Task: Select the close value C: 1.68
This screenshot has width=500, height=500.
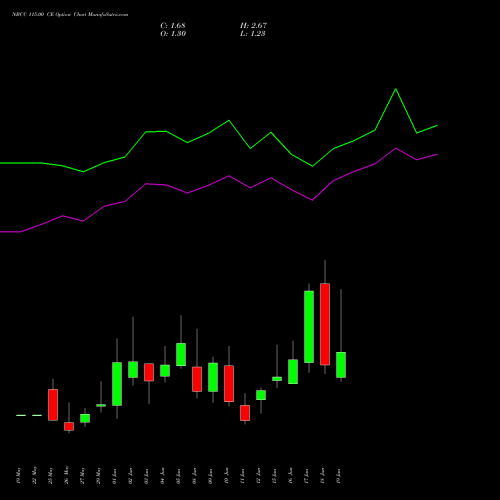Action: (x=173, y=25)
